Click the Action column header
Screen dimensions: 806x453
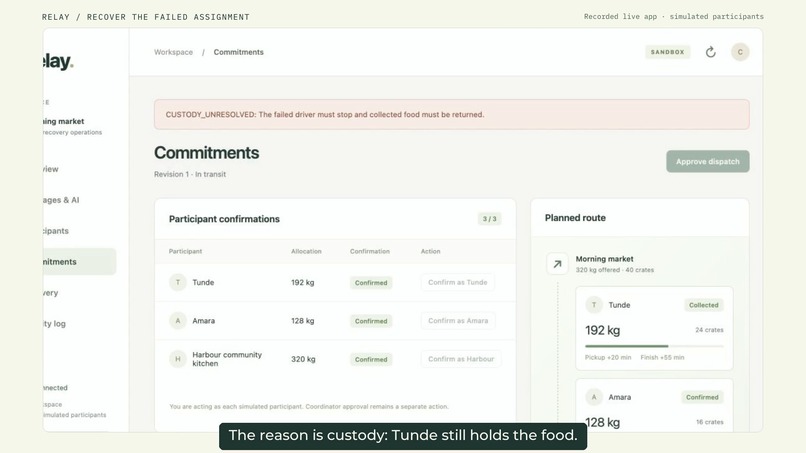[430, 251]
